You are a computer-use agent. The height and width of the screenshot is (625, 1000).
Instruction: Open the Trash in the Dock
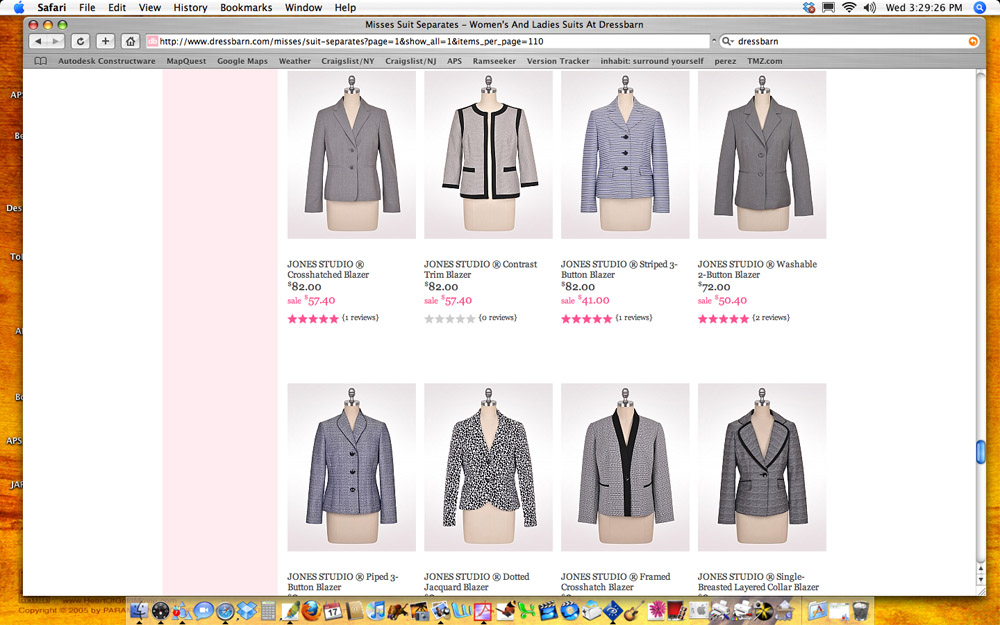pyautogui.click(x=860, y=610)
